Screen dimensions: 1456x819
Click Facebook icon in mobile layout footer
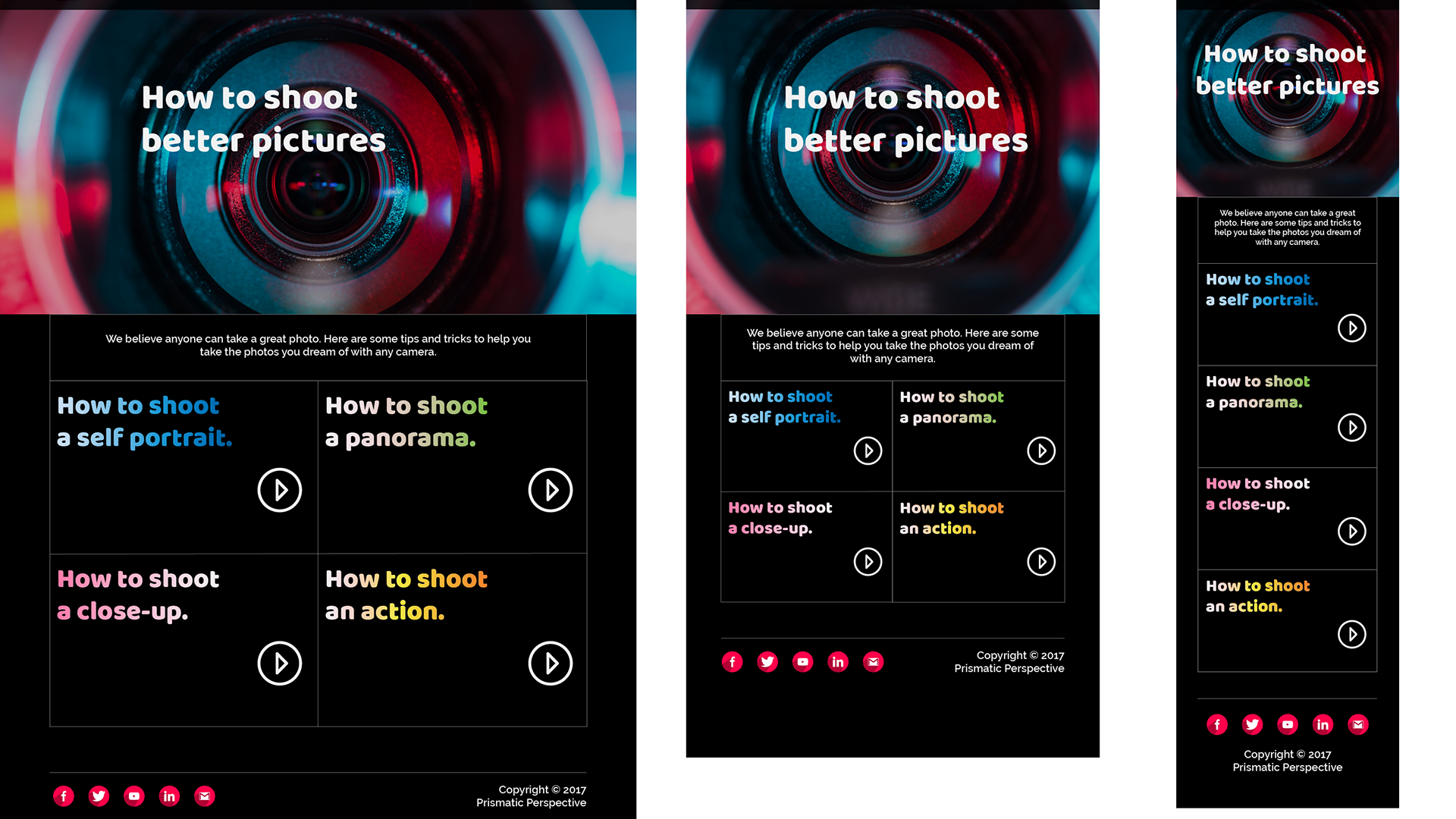tap(1217, 724)
